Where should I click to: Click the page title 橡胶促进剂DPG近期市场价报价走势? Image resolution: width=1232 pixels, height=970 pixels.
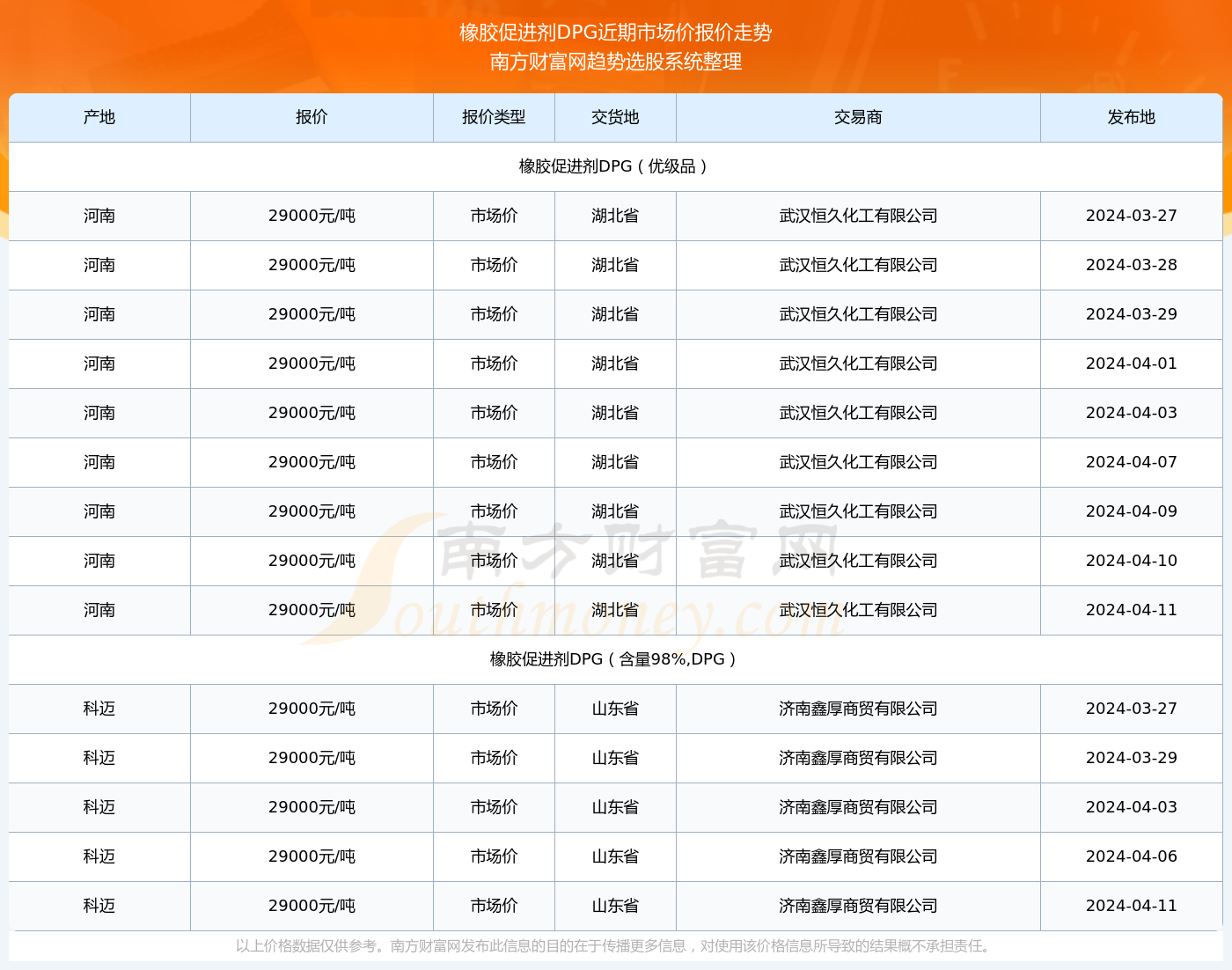pos(615,33)
